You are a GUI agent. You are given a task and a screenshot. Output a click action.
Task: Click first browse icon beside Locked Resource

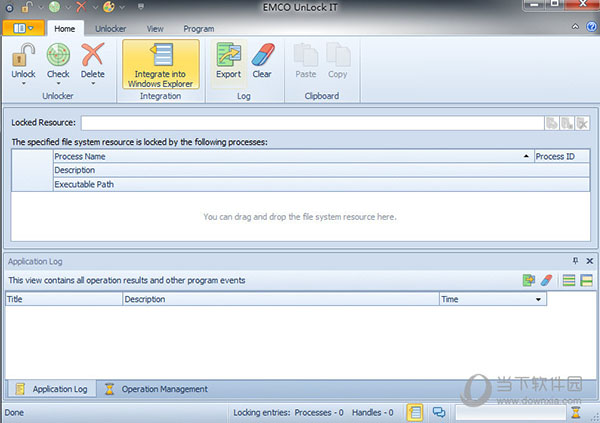(x=552, y=123)
